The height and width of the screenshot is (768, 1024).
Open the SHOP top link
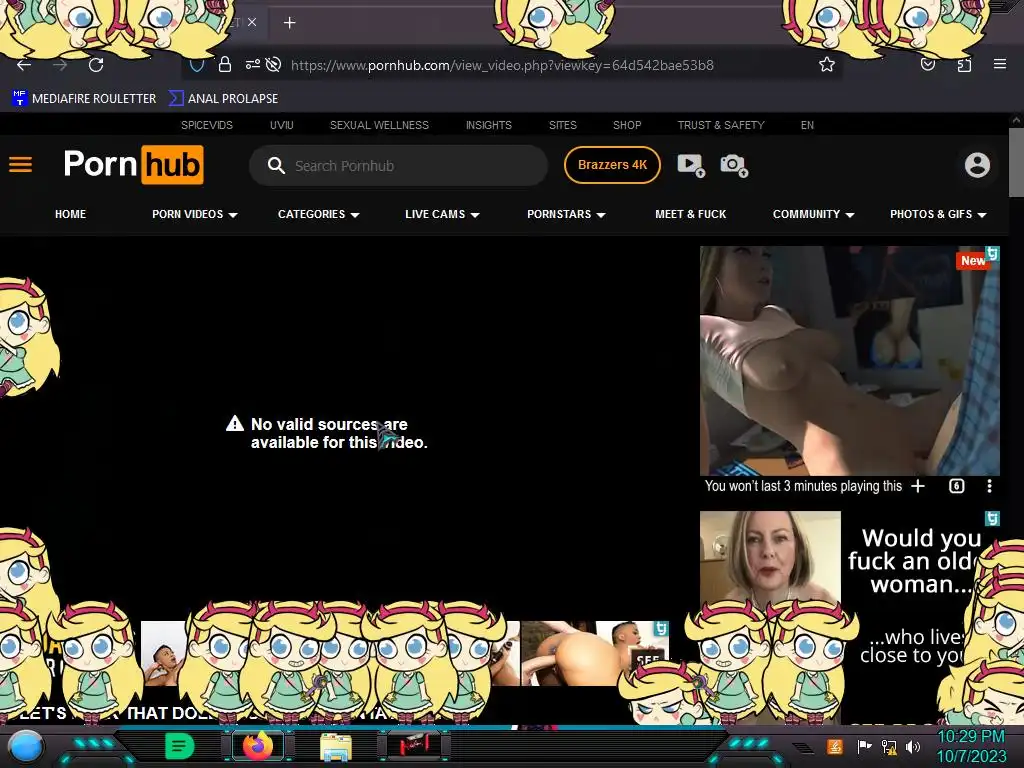pos(627,125)
